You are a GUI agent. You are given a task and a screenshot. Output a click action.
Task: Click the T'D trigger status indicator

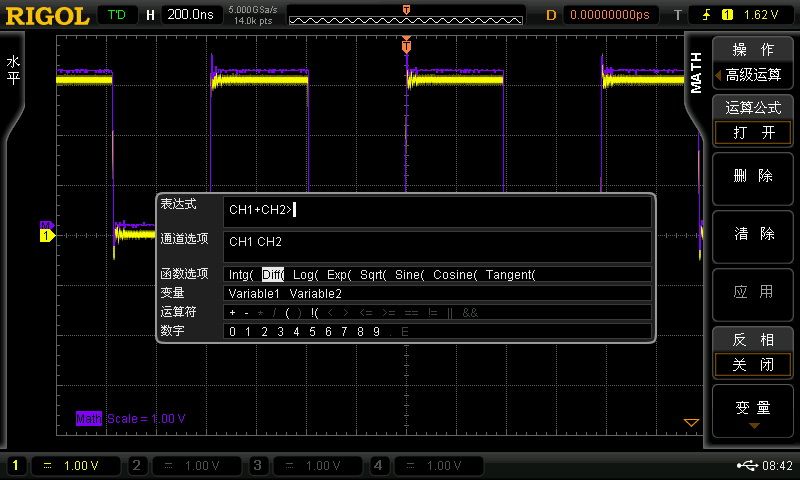pyautogui.click(x=117, y=15)
